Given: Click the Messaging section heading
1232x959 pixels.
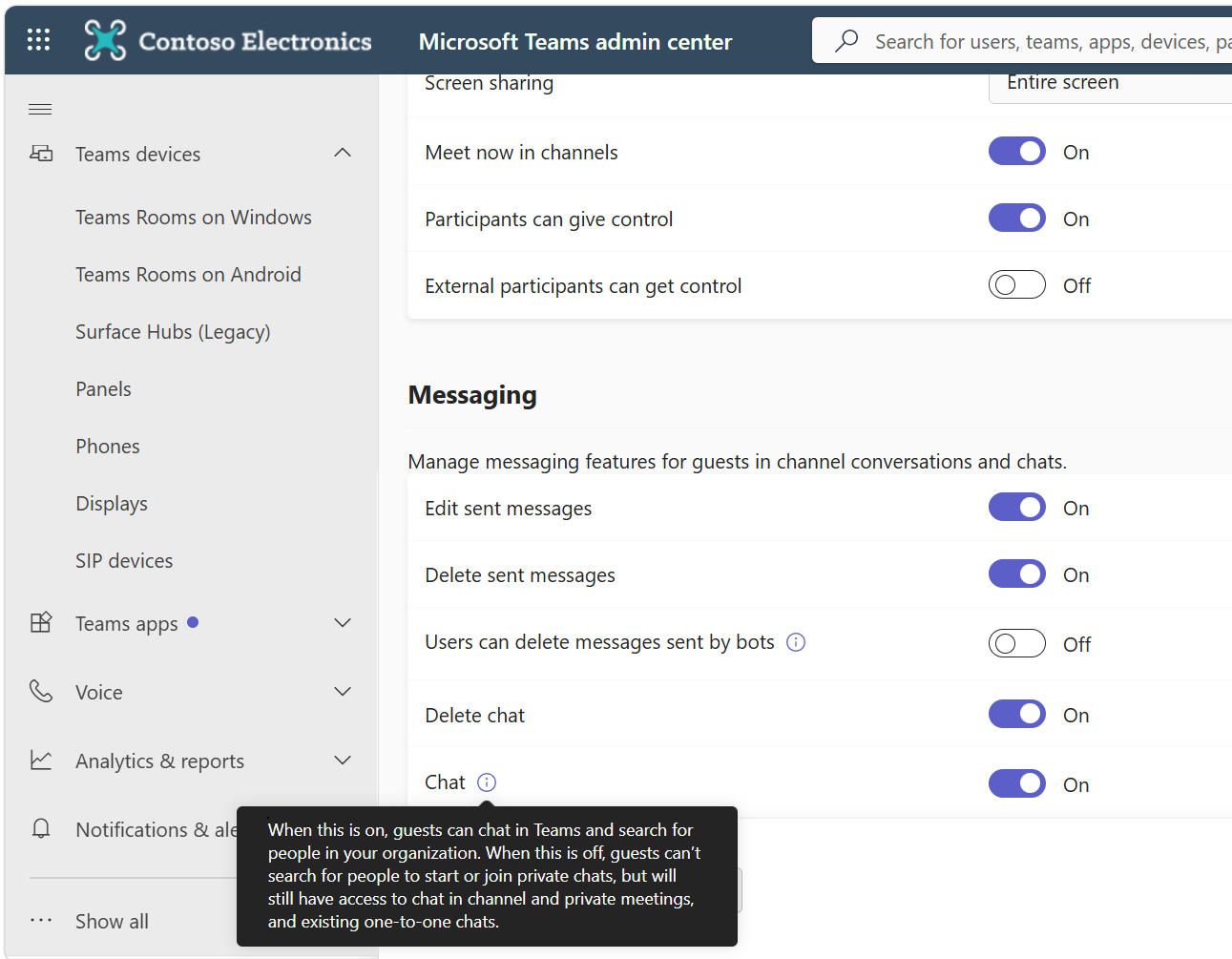Looking at the screenshot, I should click(x=472, y=395).
